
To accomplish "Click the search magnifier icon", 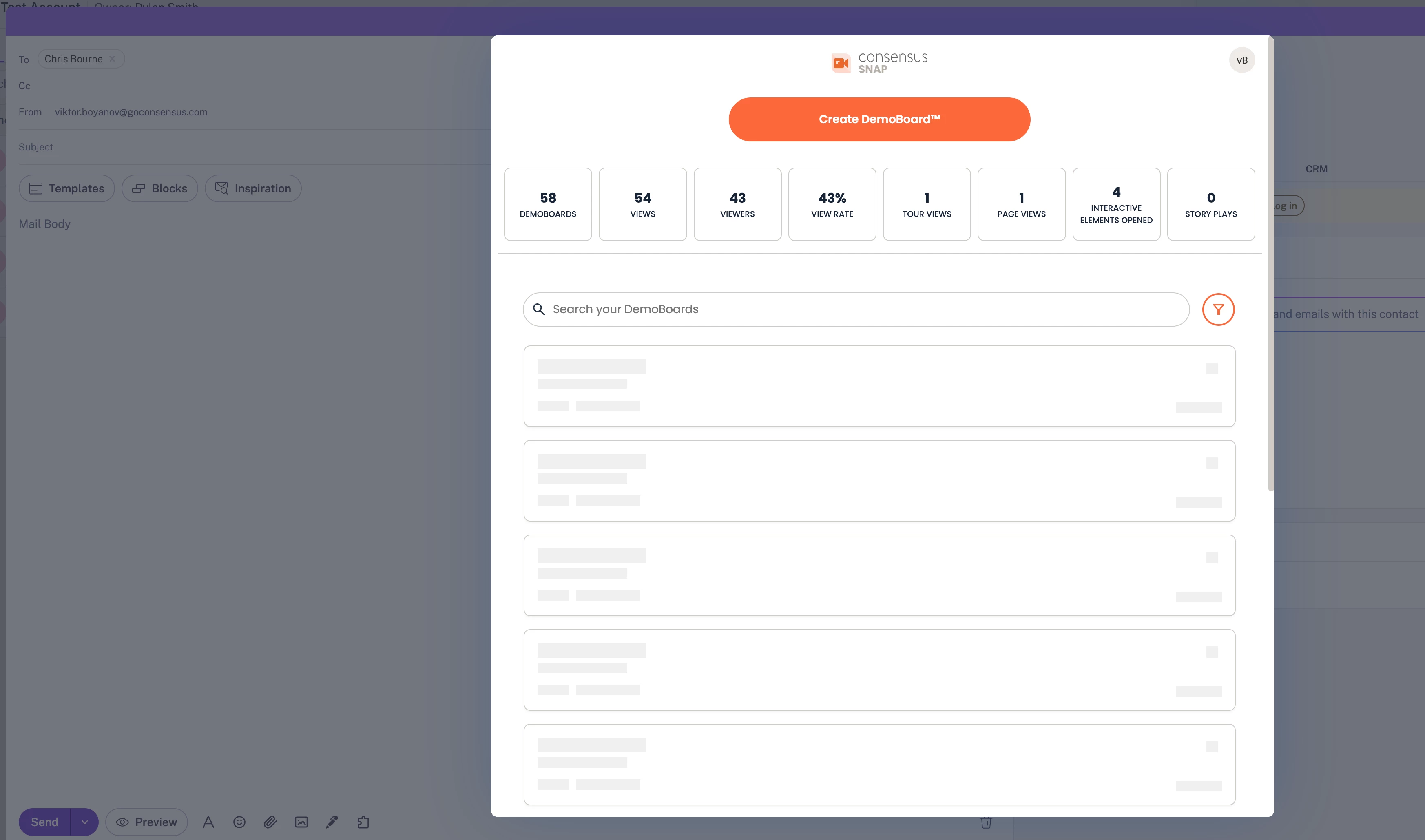I will click(539, 309).
